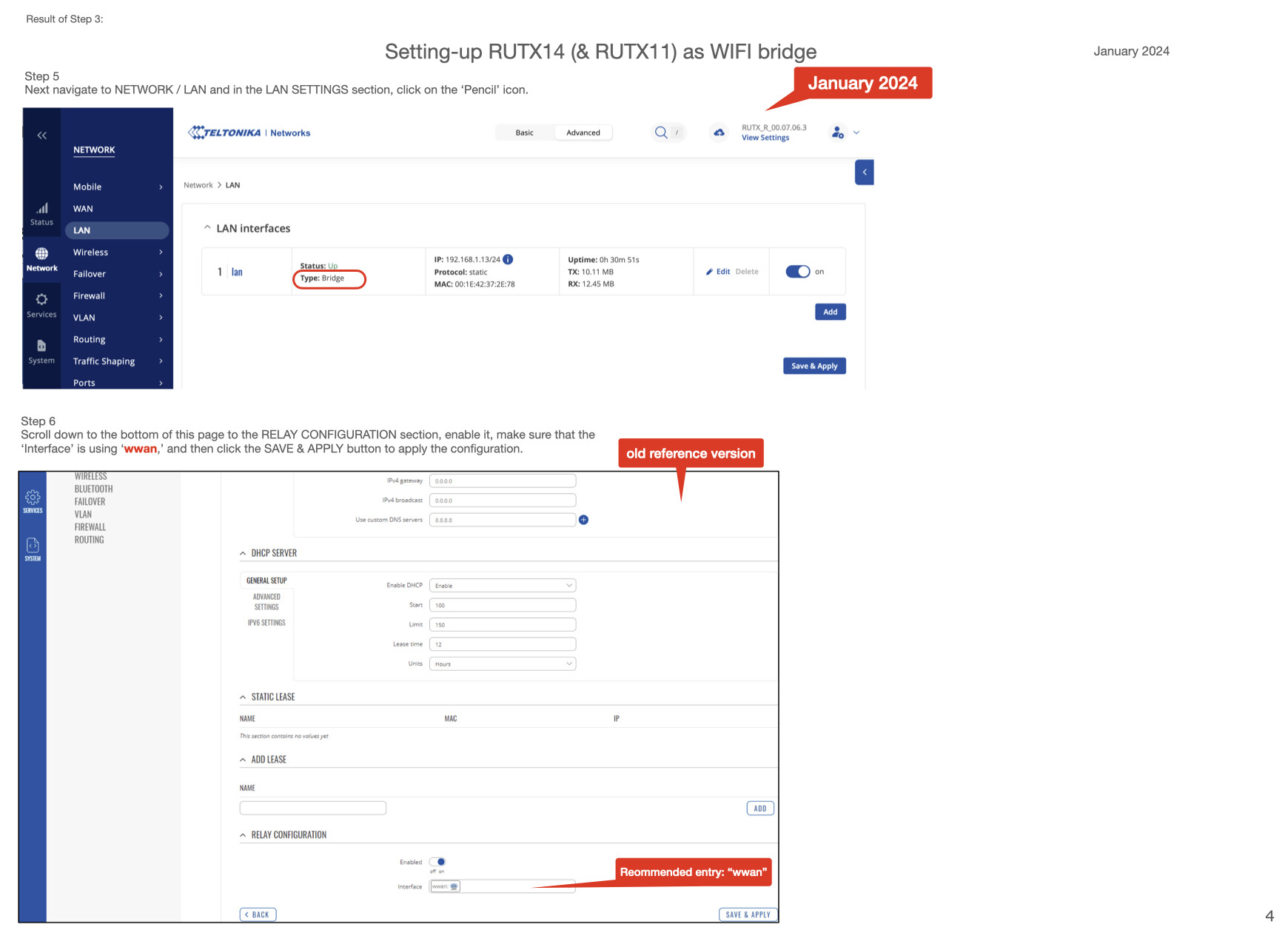Open the user account icon
This screenshot has height=933, width=1288.
pyautogui.click(x=837, y=133)
